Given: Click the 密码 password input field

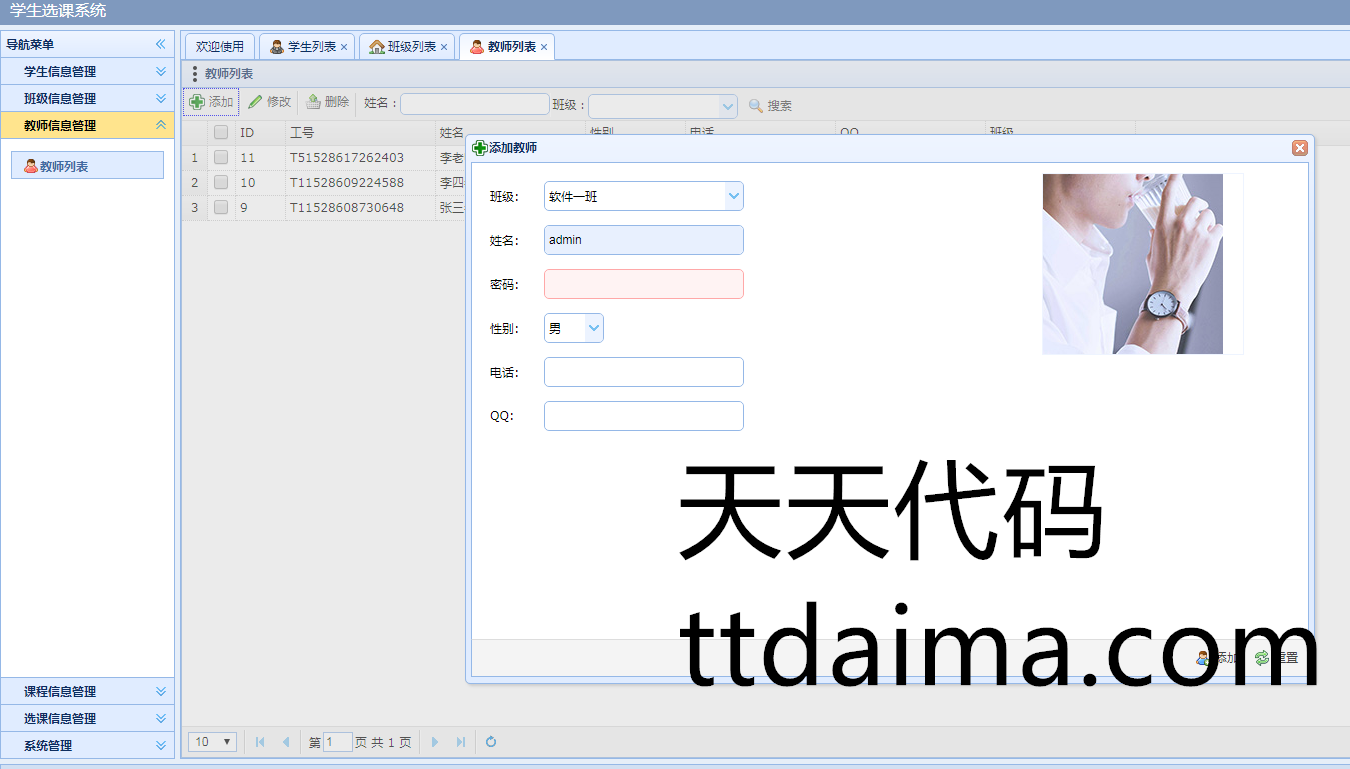Looking at the screenshot, I should click(x=643, y=284).
